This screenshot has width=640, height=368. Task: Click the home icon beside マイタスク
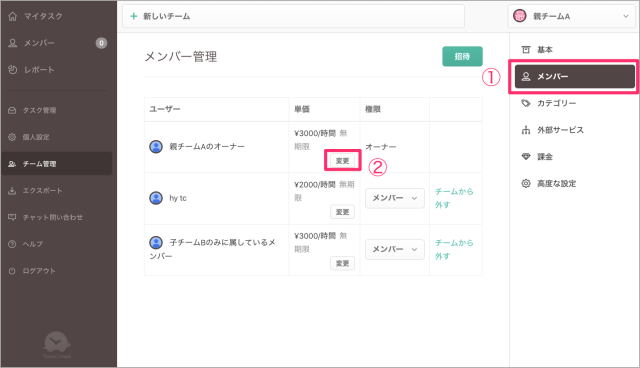pos(13,16)
